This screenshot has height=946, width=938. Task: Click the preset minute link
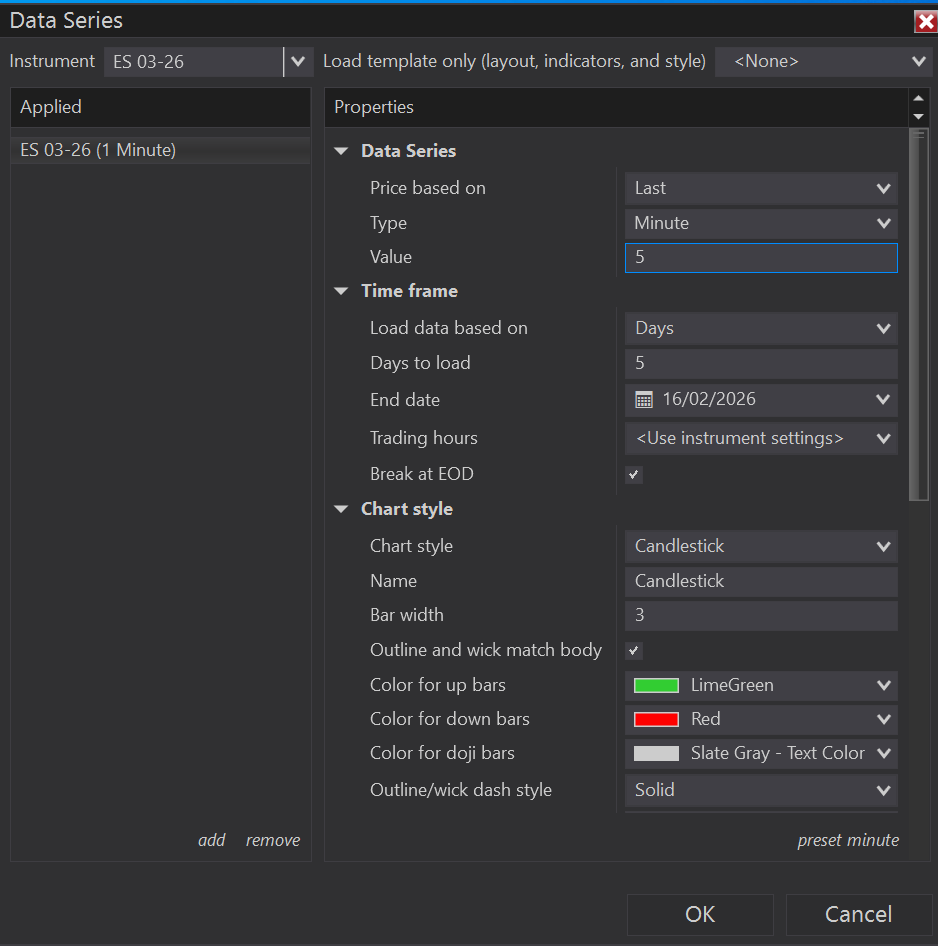847,840
